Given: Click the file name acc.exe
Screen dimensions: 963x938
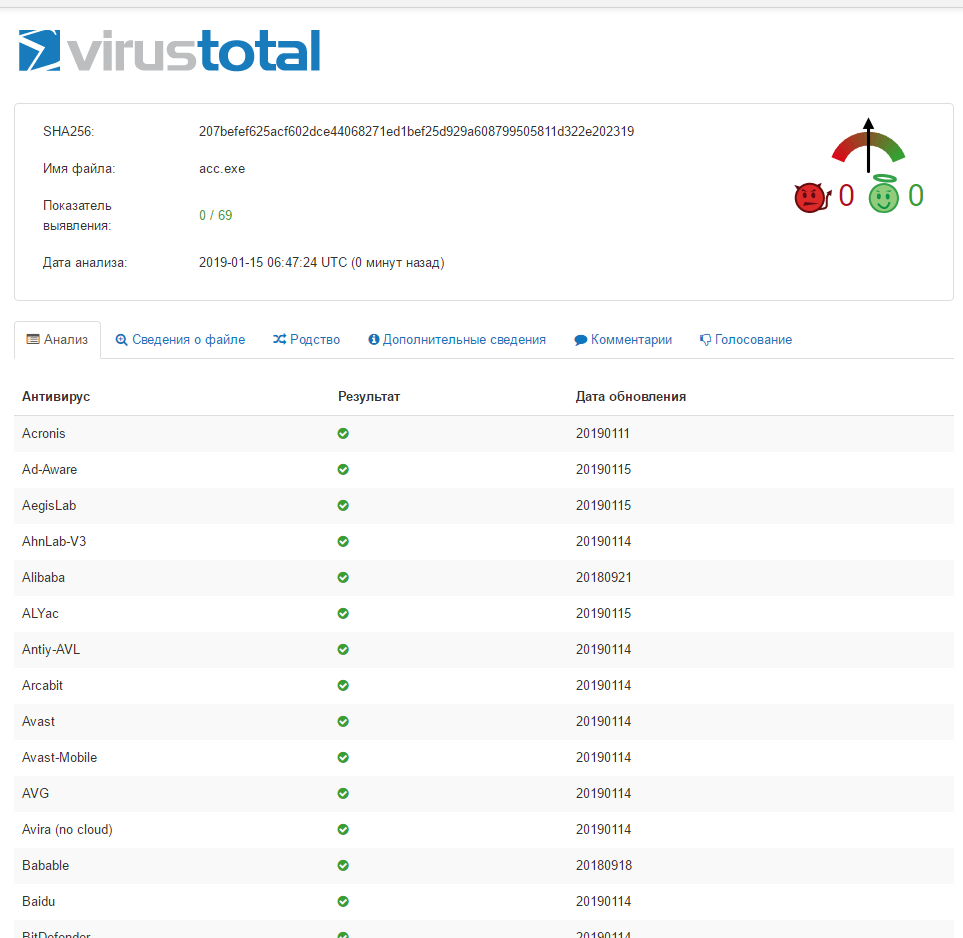Looking at the screenshot, I should click(222, 169).
